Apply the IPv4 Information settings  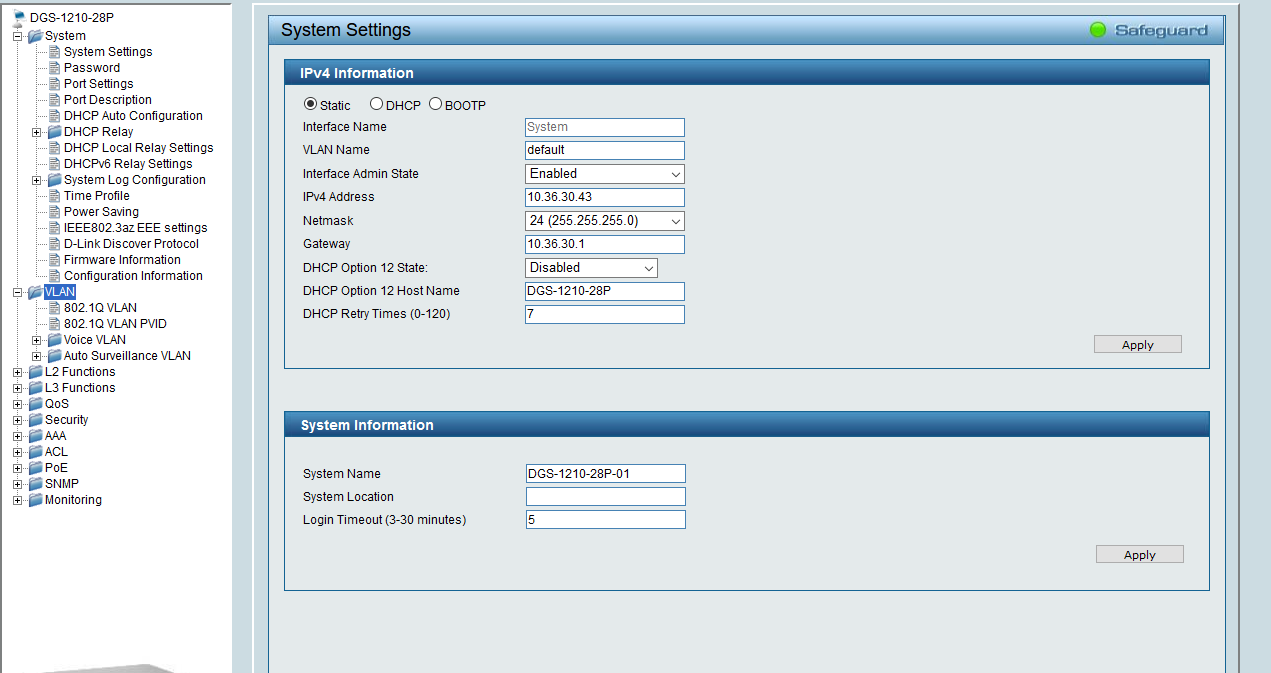[1137, 345]
